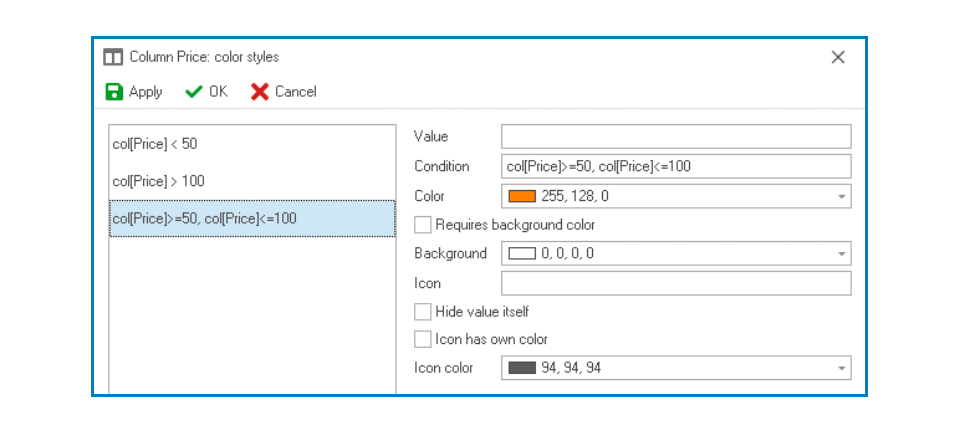Expand the Color dropdown arrow
This screenshot has width=962, height=433.
tap(842, 196)
